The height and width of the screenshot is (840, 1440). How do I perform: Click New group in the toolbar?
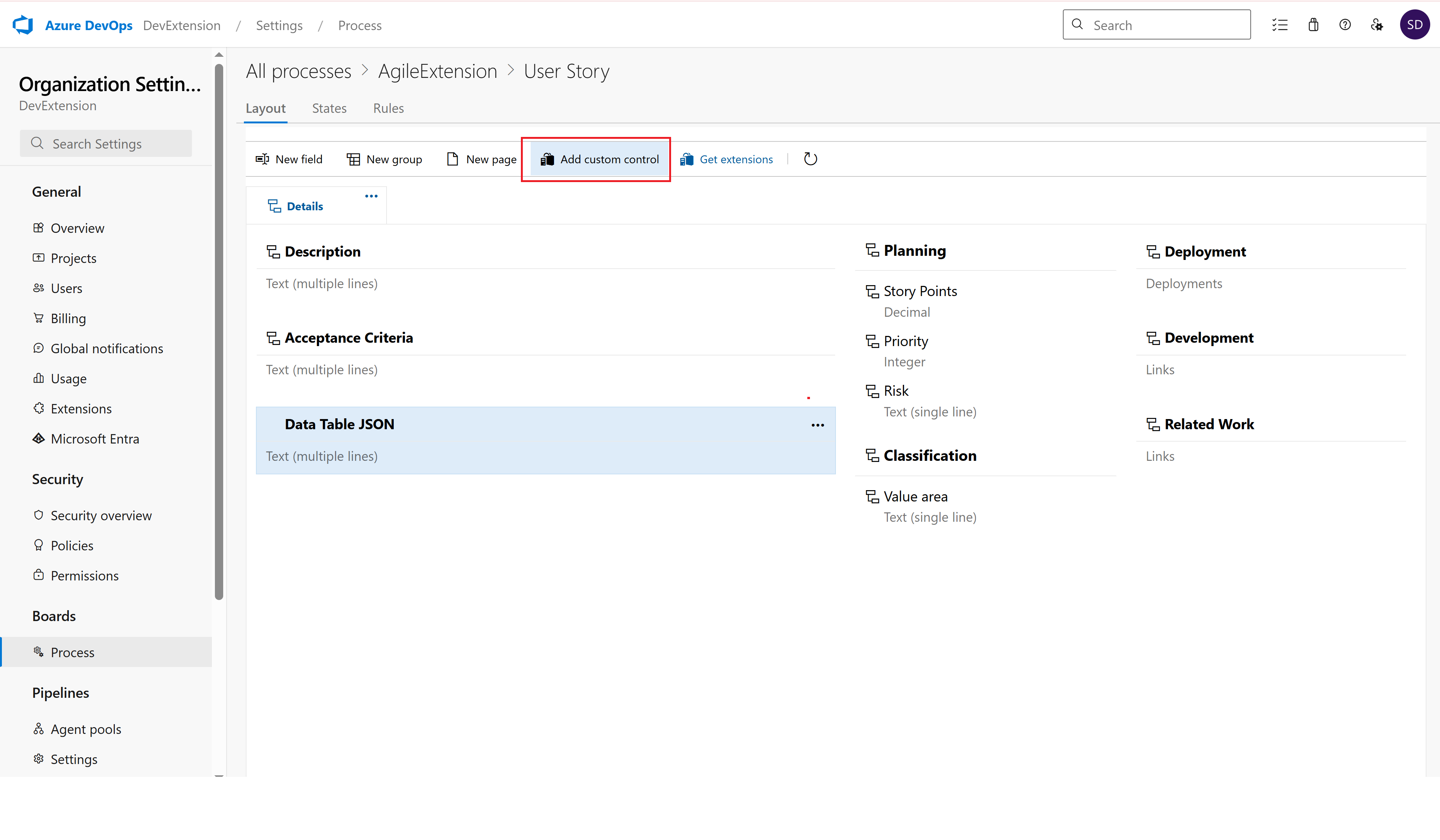pos(385,159)
